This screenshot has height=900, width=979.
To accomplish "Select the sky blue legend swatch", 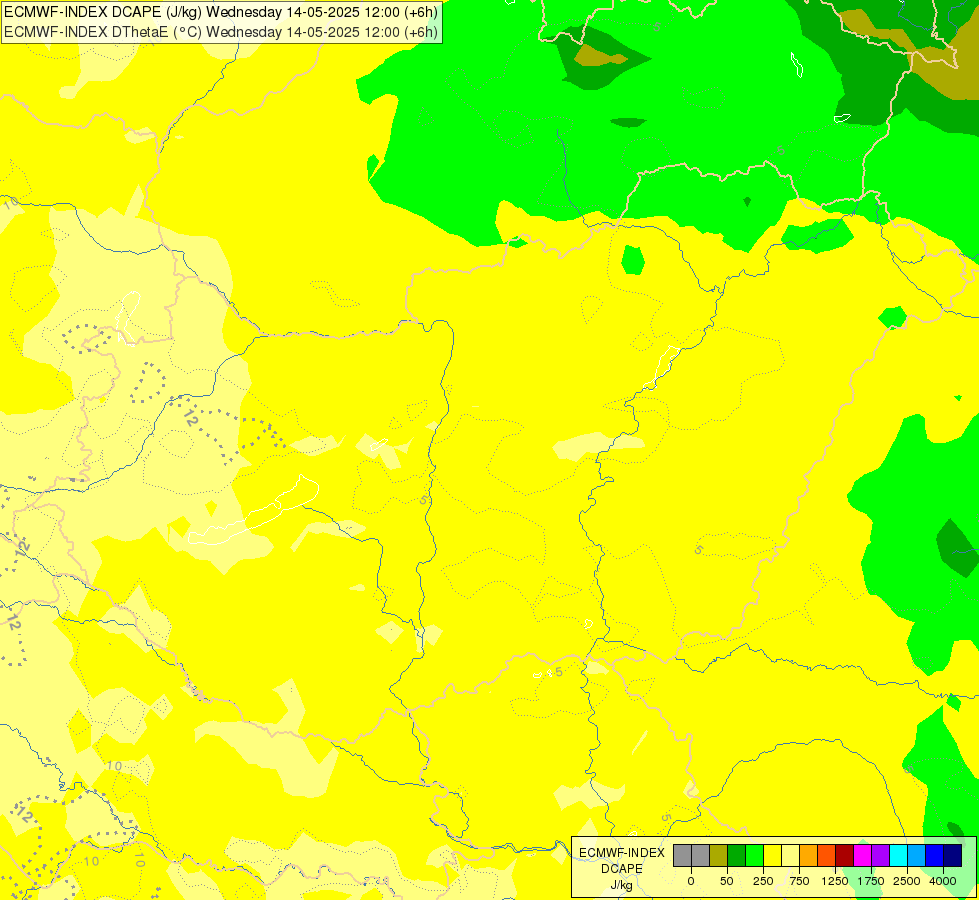I will click(x=917, y=855).
